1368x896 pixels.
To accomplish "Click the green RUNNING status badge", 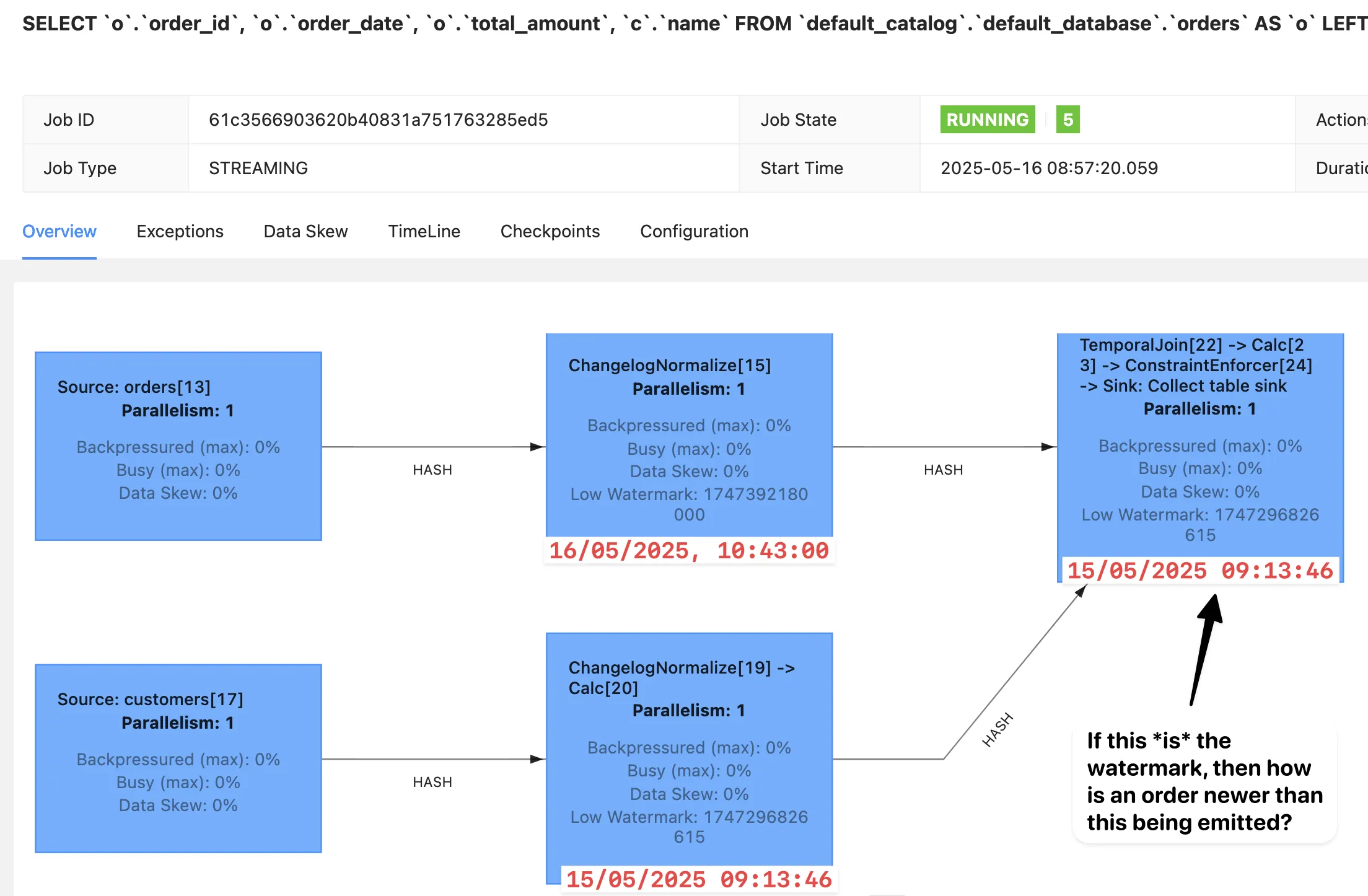I will (x=987, y=120).
